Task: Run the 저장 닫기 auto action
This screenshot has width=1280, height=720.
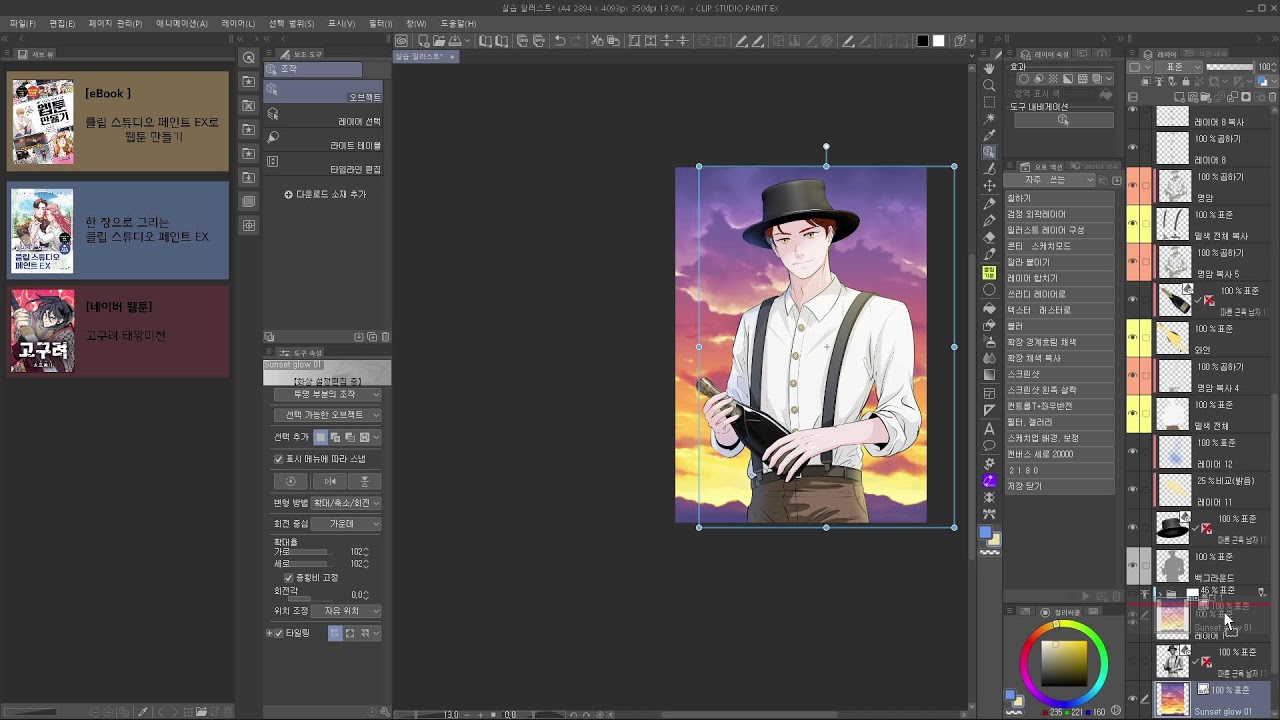Action: (x=1059, y=486)
